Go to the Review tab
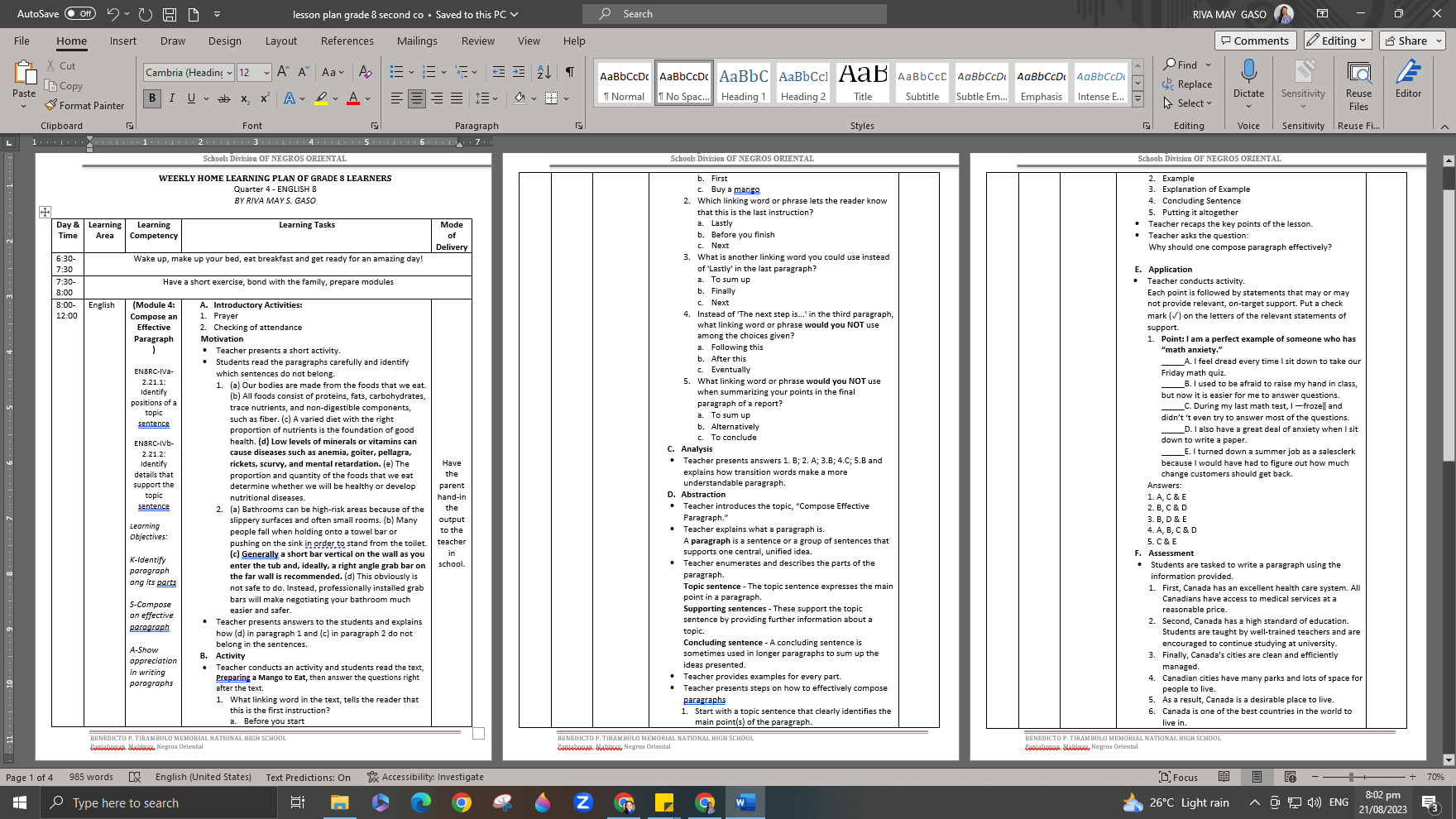 click(478, 41)
